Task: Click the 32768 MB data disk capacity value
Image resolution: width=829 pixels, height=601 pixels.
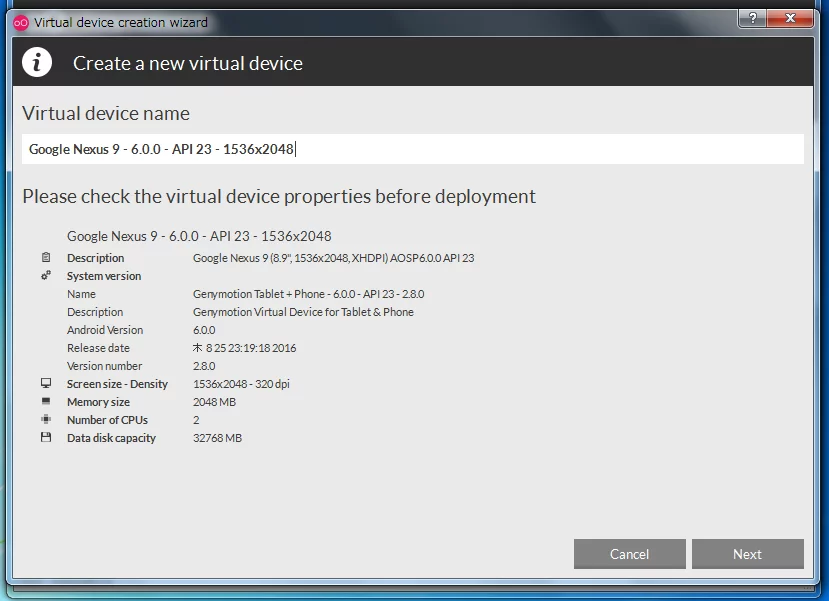Action: click(x=217, y=438)
